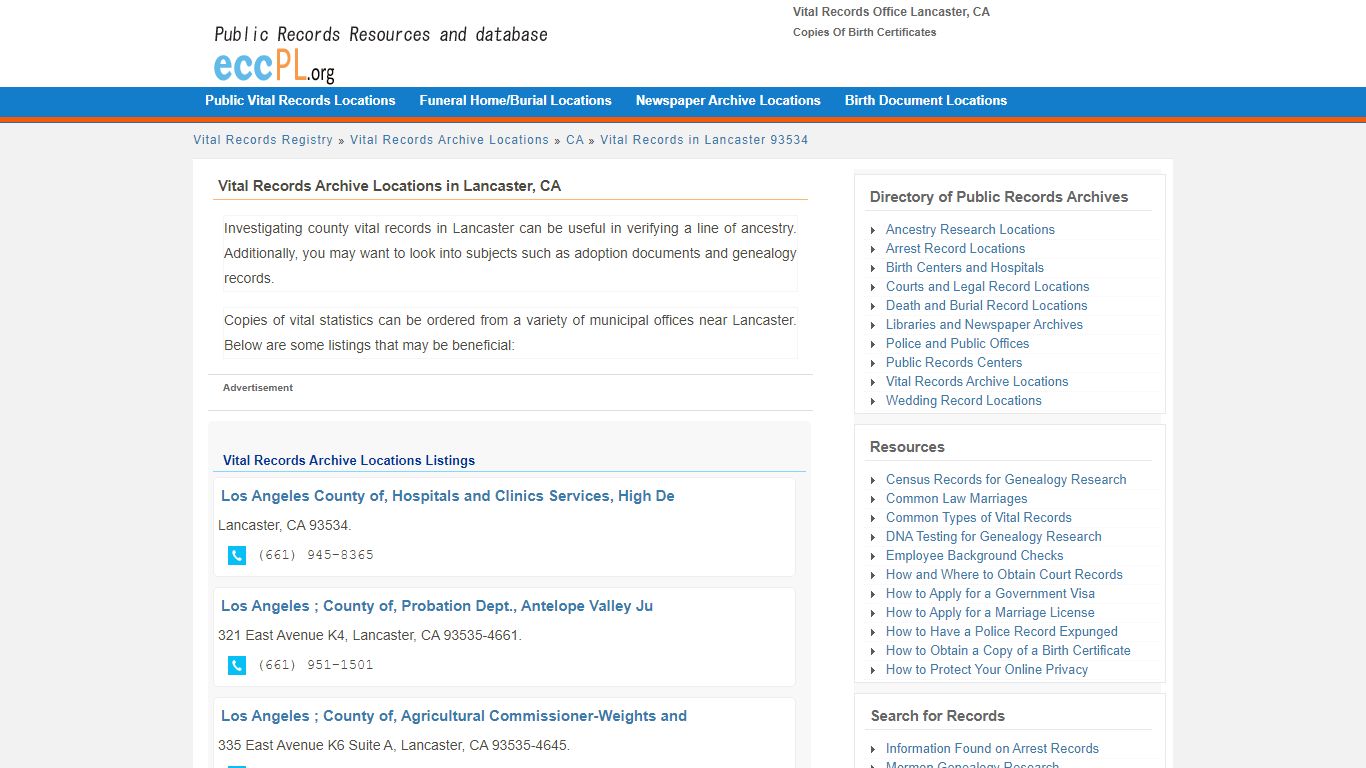1366x768 pixels.
Task: Open Copies Of Birth Certificates link
Action: 865,32
